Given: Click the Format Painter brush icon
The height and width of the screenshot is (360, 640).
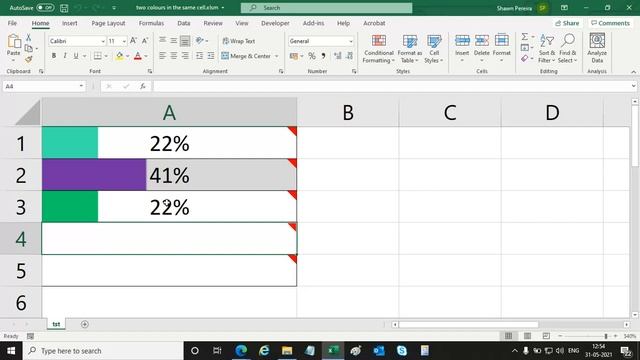Looking at the screenshot, I should 28,60.
